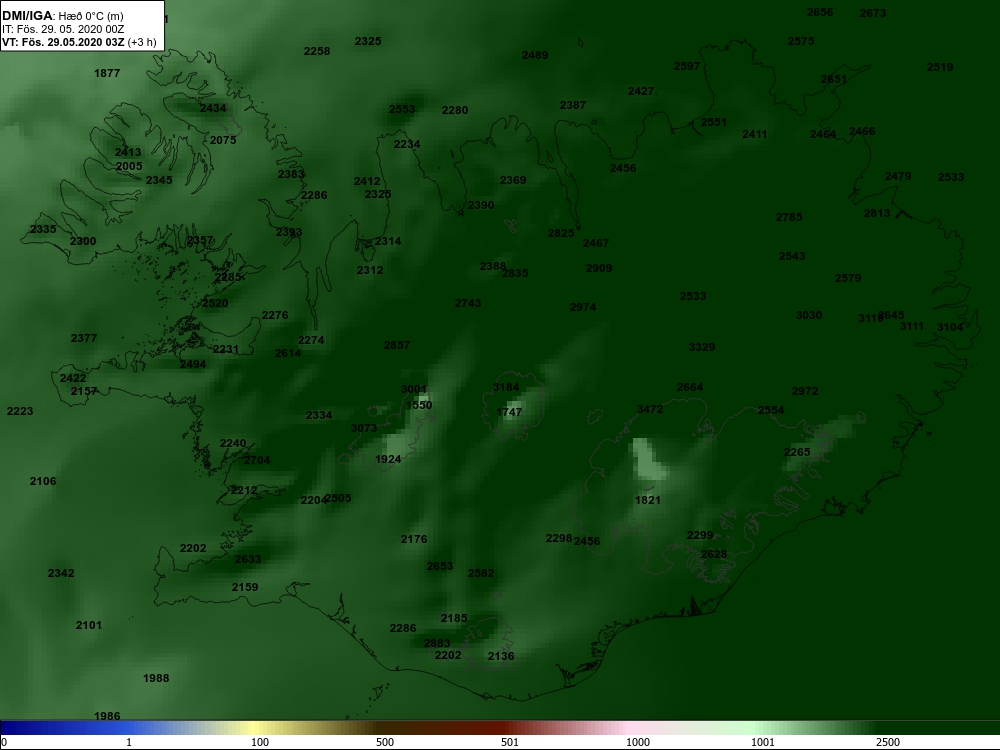The image size is (1000, 750).
Task: Click the value 2673
Action: (873, 13)
